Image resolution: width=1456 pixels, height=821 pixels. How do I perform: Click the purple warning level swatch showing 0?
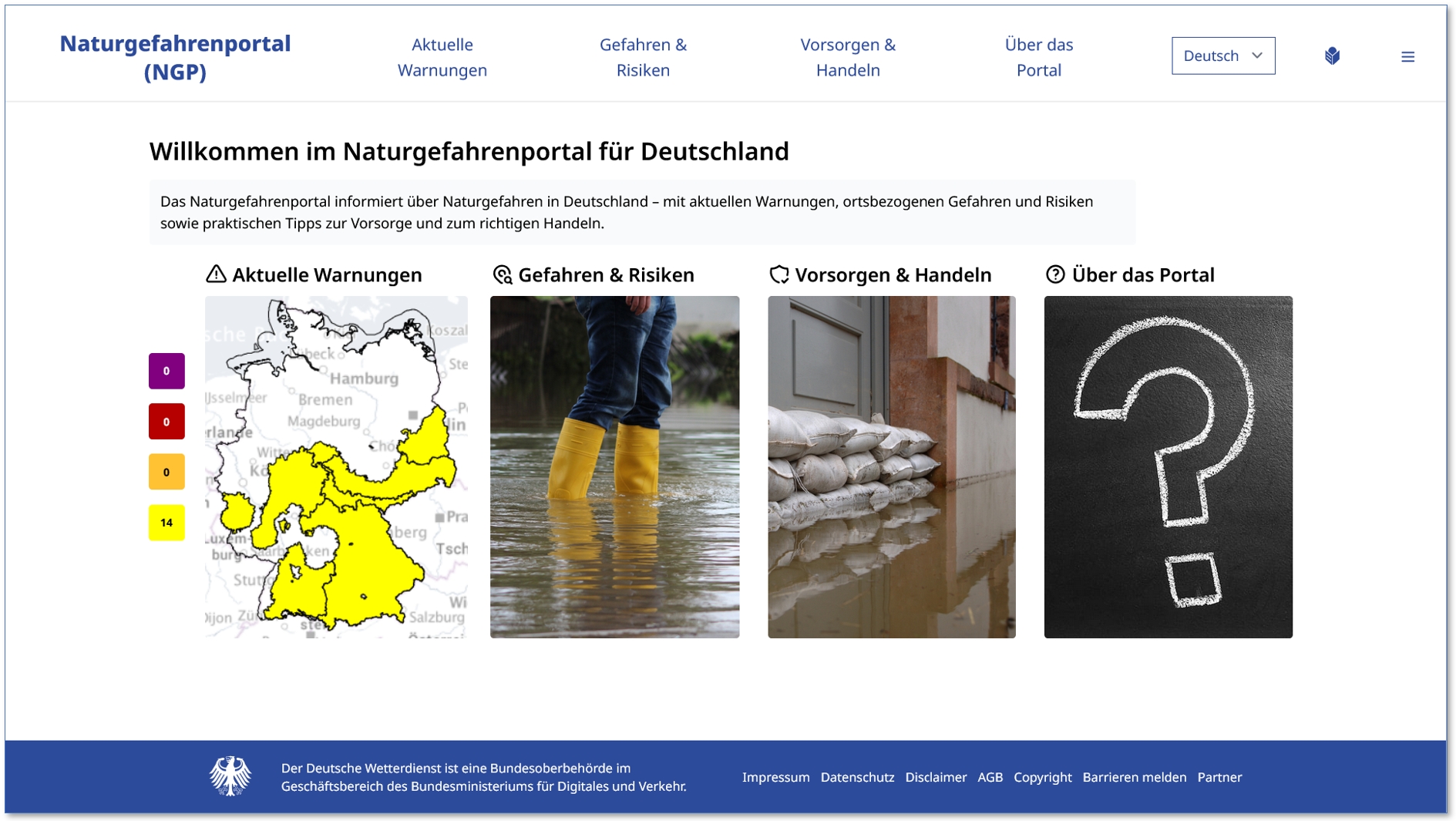166,371
